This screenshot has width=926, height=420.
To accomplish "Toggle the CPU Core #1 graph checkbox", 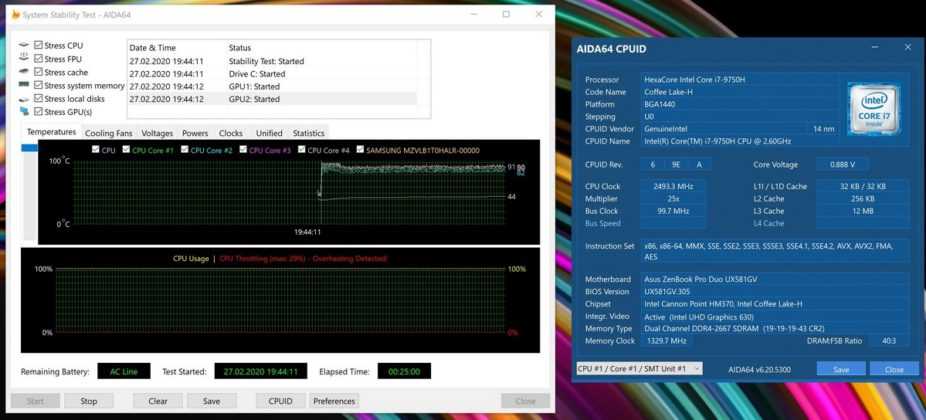I will 125,150.
